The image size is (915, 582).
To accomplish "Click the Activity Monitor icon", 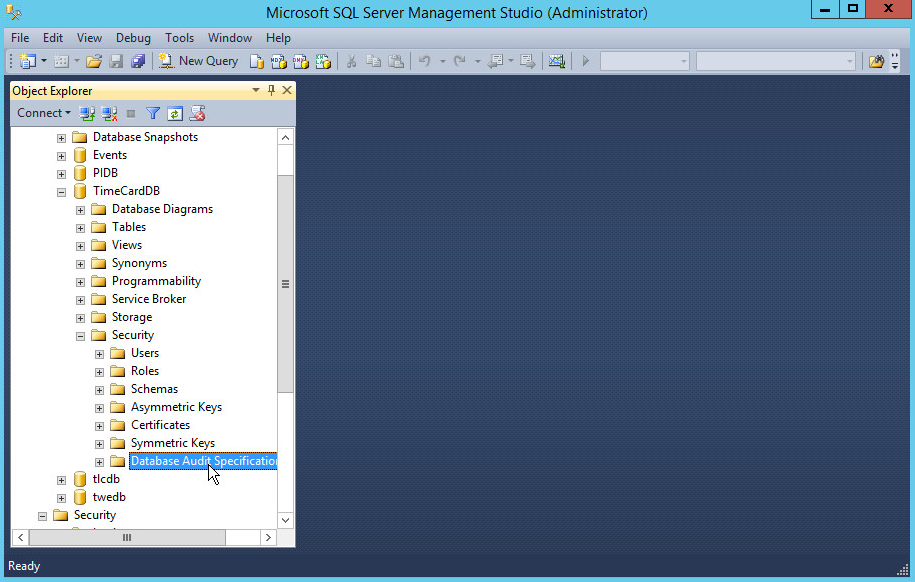I will pos(557,61).
